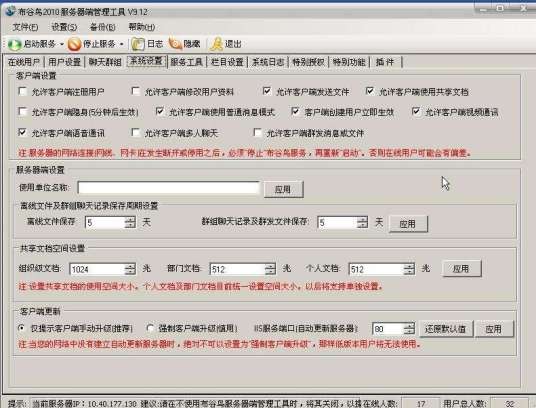This screenshot has height=408, width=536.
Task: Expand the 启动服务 dropdown arrow
Action: pos(62,44)
